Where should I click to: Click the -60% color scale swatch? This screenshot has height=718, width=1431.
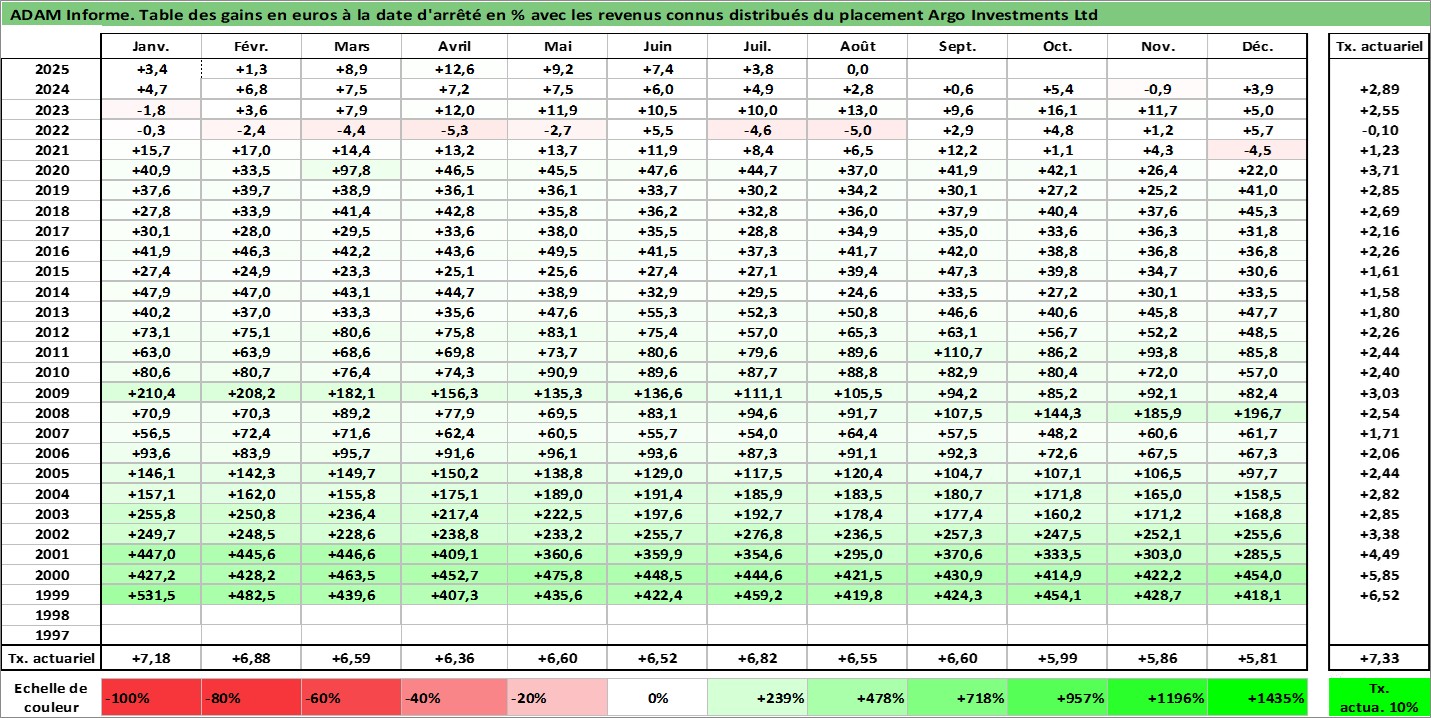coord(352,698)
